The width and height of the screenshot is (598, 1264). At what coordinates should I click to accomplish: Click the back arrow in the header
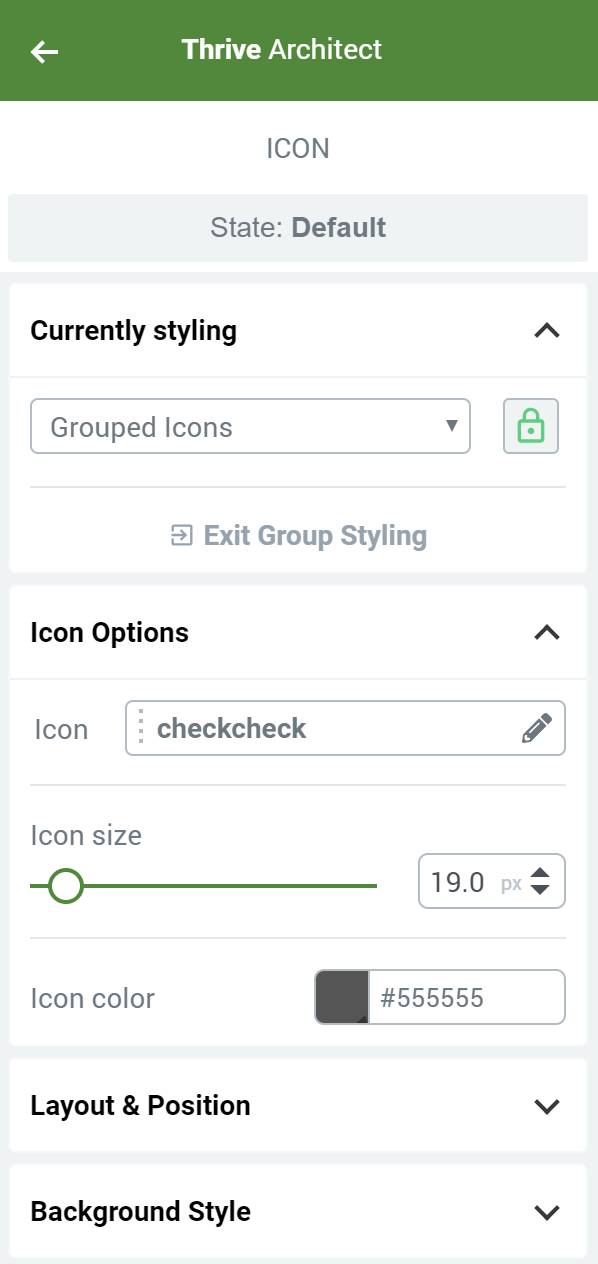click(45, 51)
